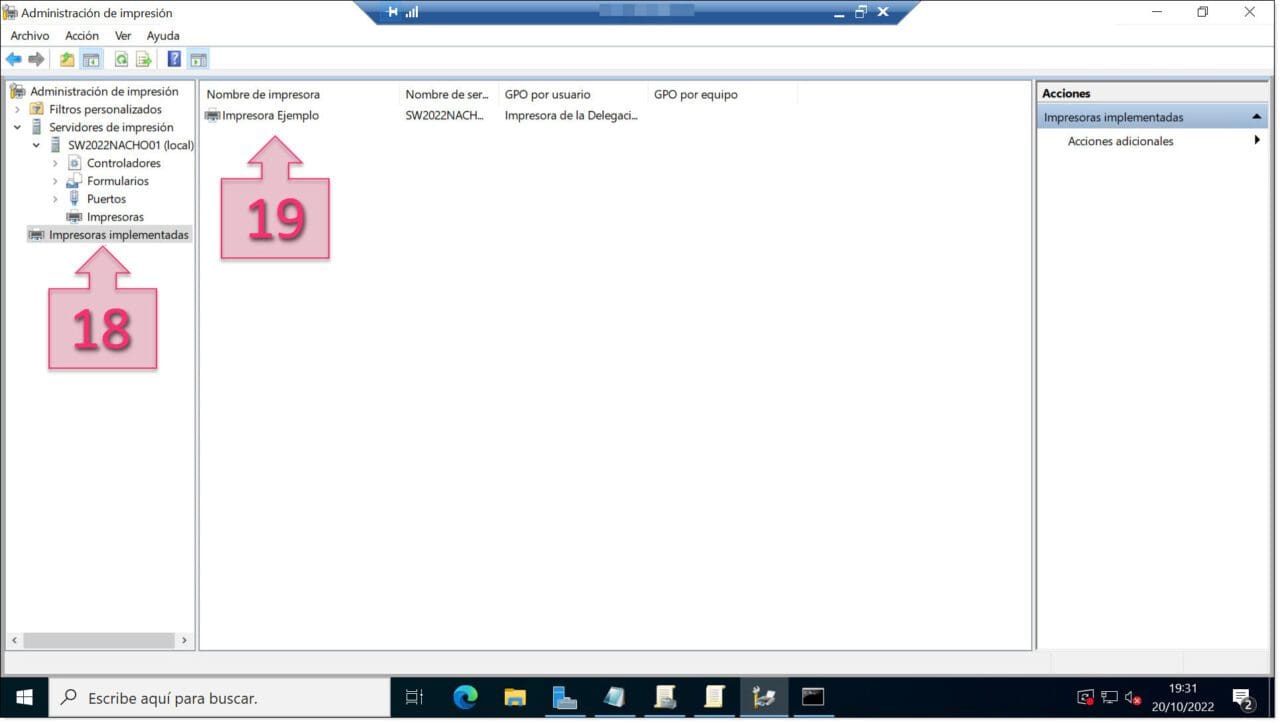Click the Controladores driver icon
This screenshot has width=1280, height=723.
(74, 163)
